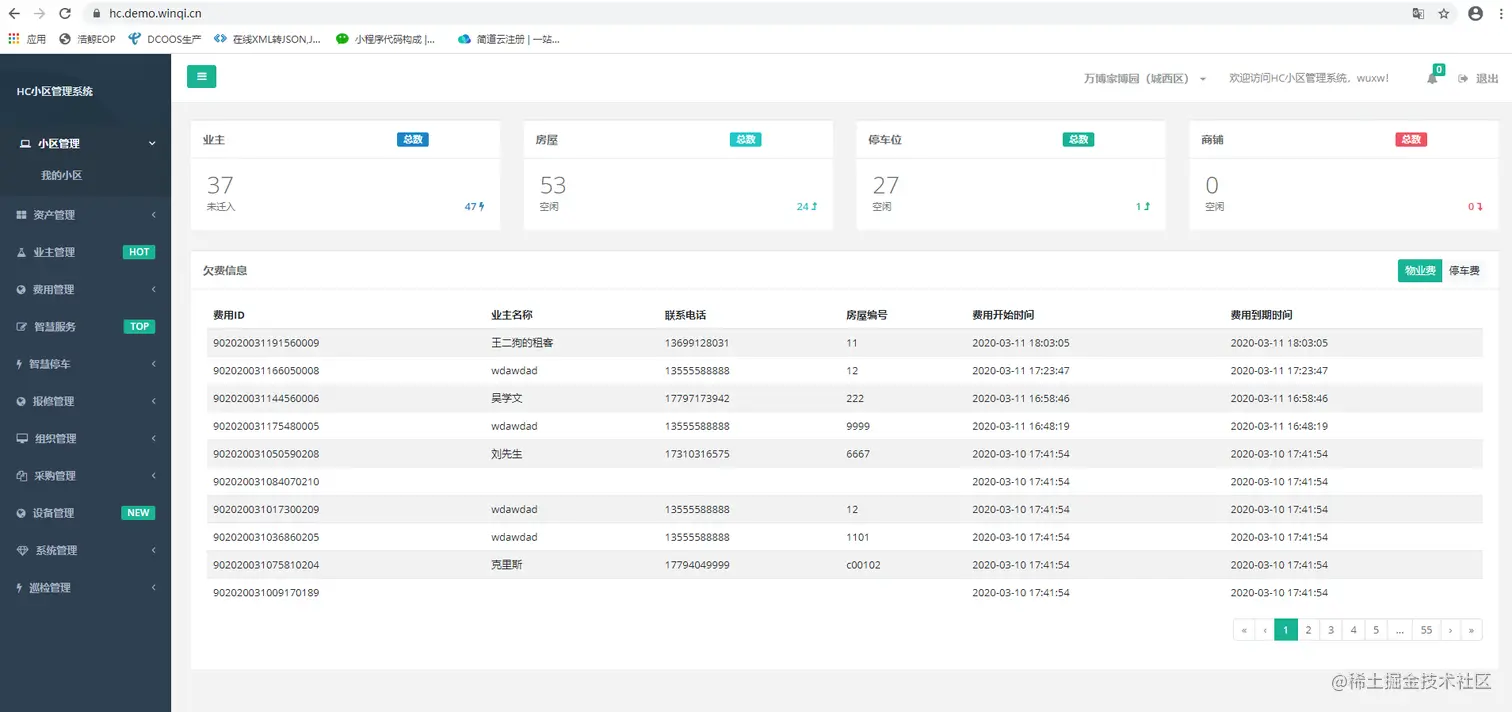Image resolution: width=1512 pixels, height=712 pixels.
Task: Toggle sidebar with green hamburger button
Action: (201, 77)
